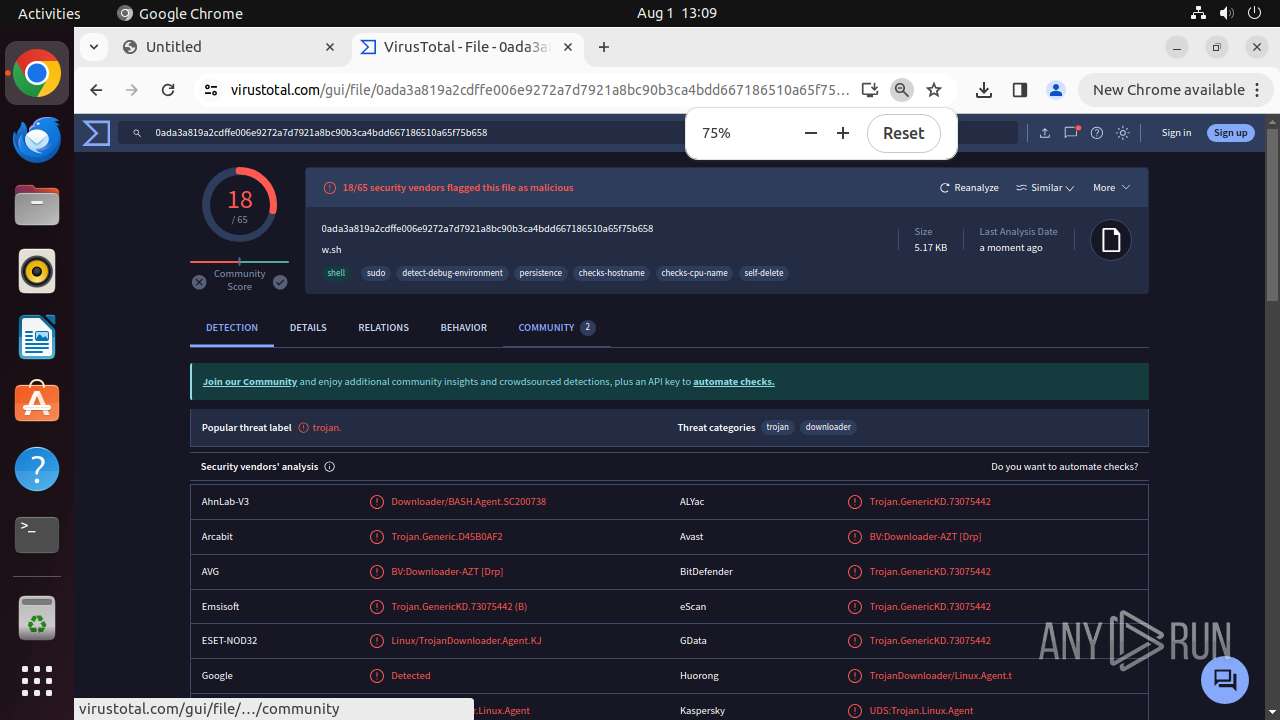Switch to the BEHAVIOR tab
The height and width of the screenshot is (720, 1280).
[x=464, y=328]
